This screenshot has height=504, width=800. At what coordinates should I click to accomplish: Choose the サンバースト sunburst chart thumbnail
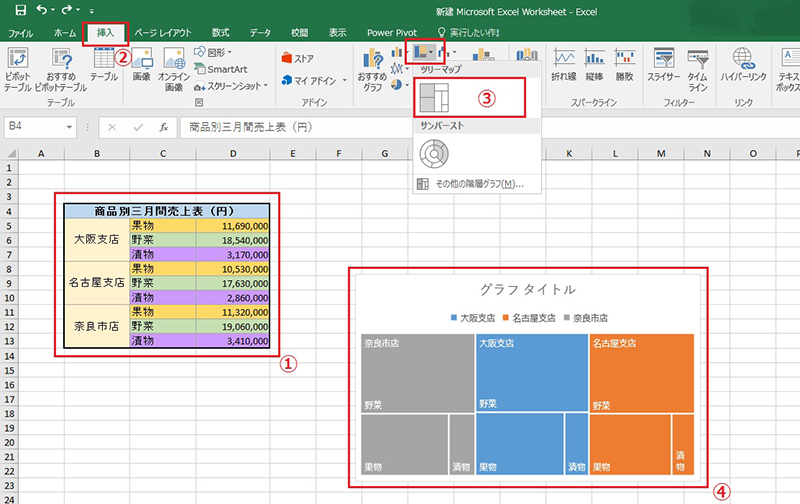(x=434, y=154)
